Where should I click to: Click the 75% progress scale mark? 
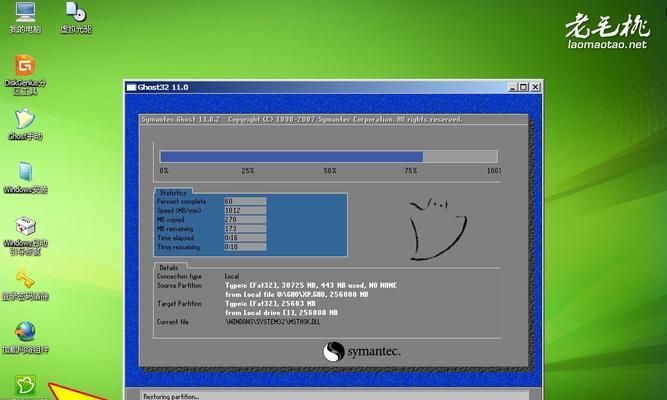(x=410, y=171)
